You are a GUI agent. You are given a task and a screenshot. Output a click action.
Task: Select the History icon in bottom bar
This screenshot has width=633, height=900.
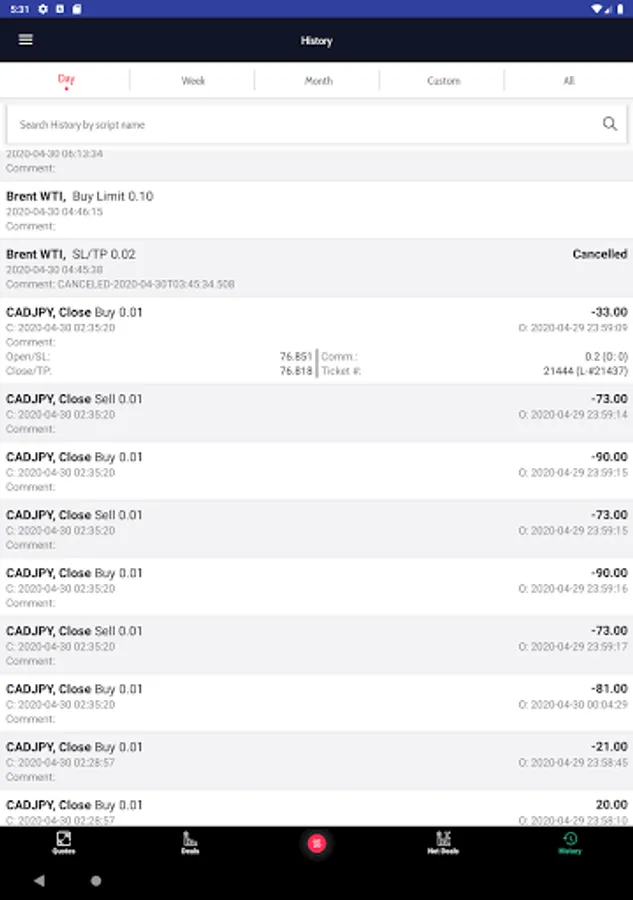[570, 843]
